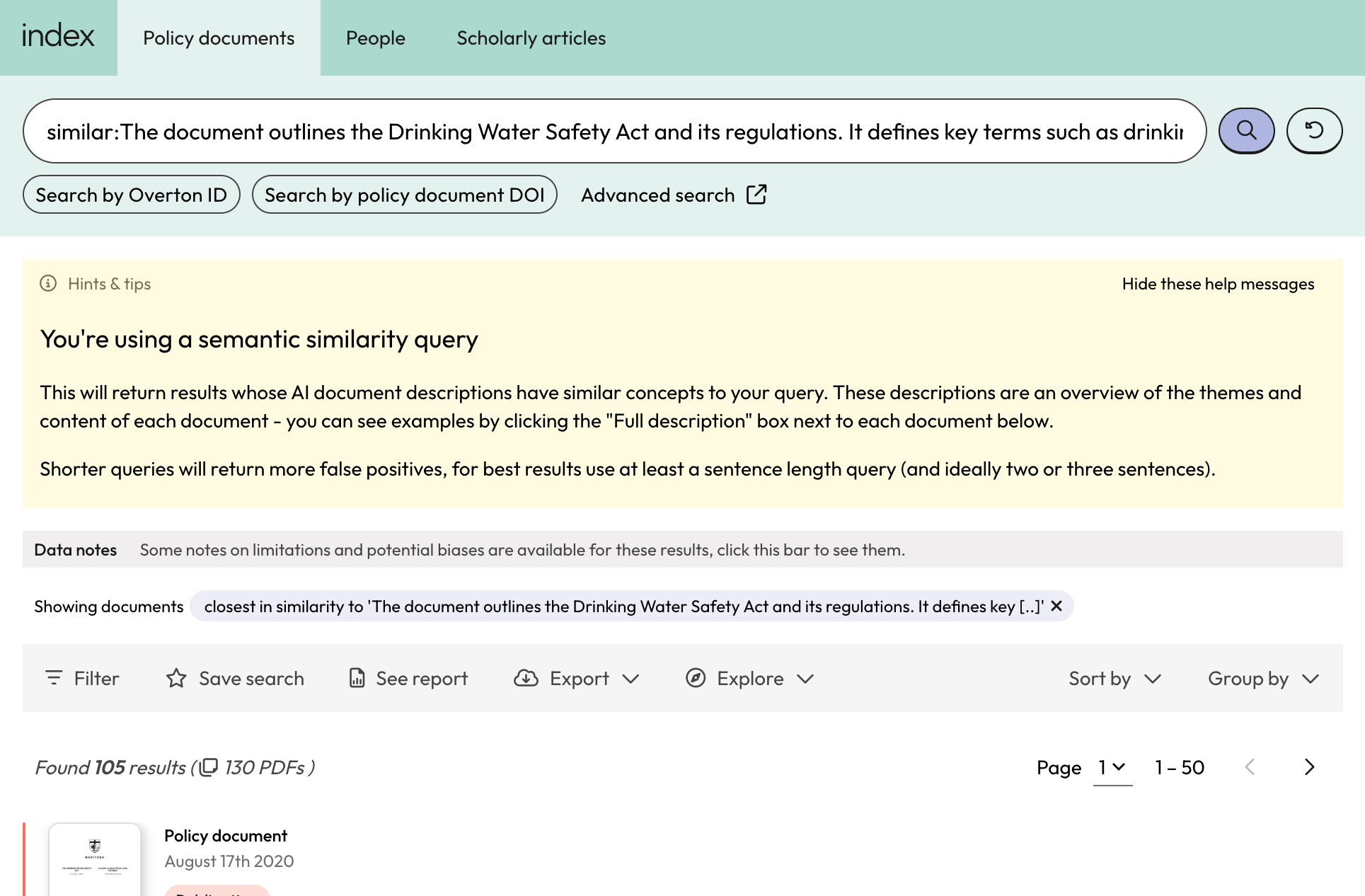Click Search by Overton ID button
This screenshot has height=896, width=1365.
(x=132, y=195)
